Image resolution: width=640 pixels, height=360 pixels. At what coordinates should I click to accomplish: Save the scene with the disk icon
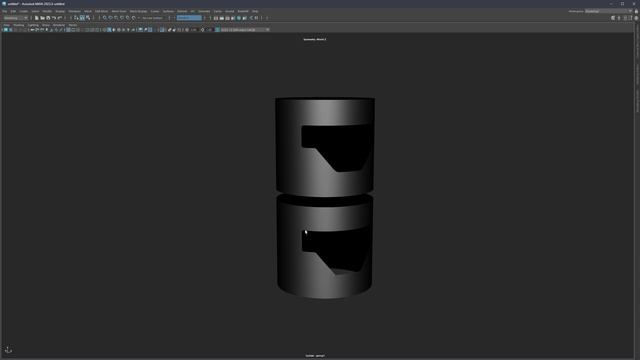click(48, 18)
